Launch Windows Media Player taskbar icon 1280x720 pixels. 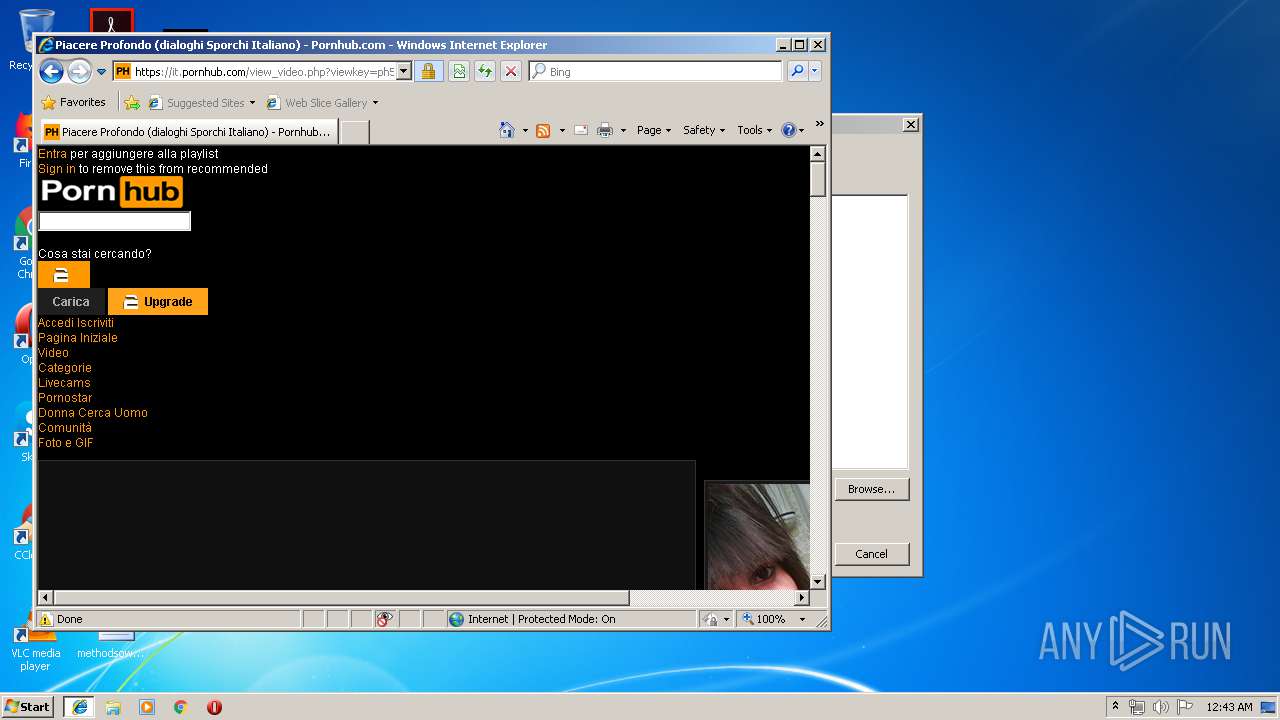147,707
